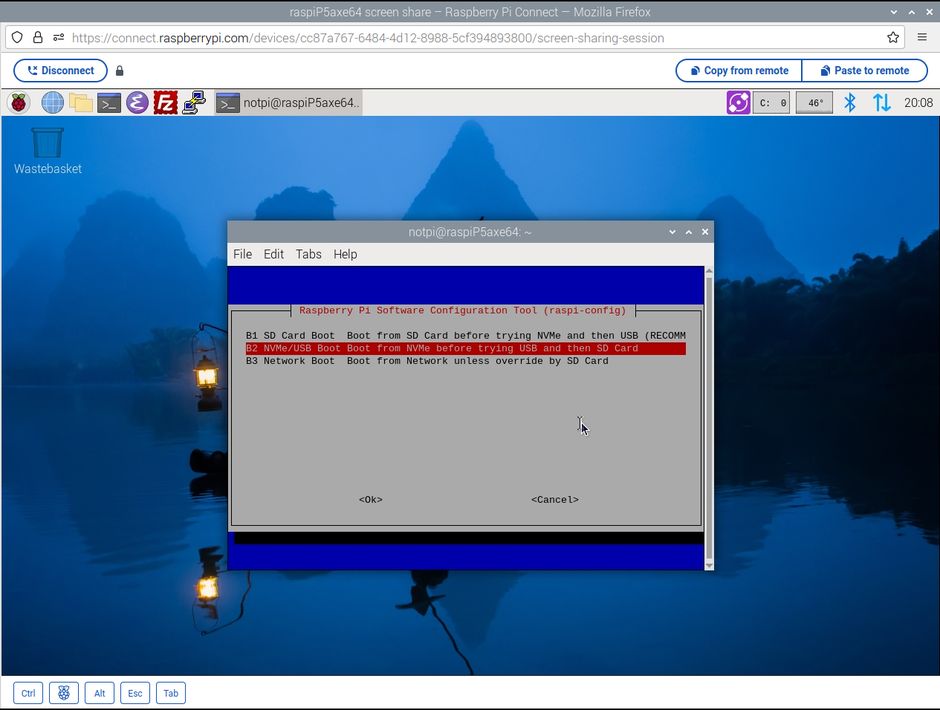
Task: Maximize the Firefox window
Action: pyautogui.click(x=911, y=12)
